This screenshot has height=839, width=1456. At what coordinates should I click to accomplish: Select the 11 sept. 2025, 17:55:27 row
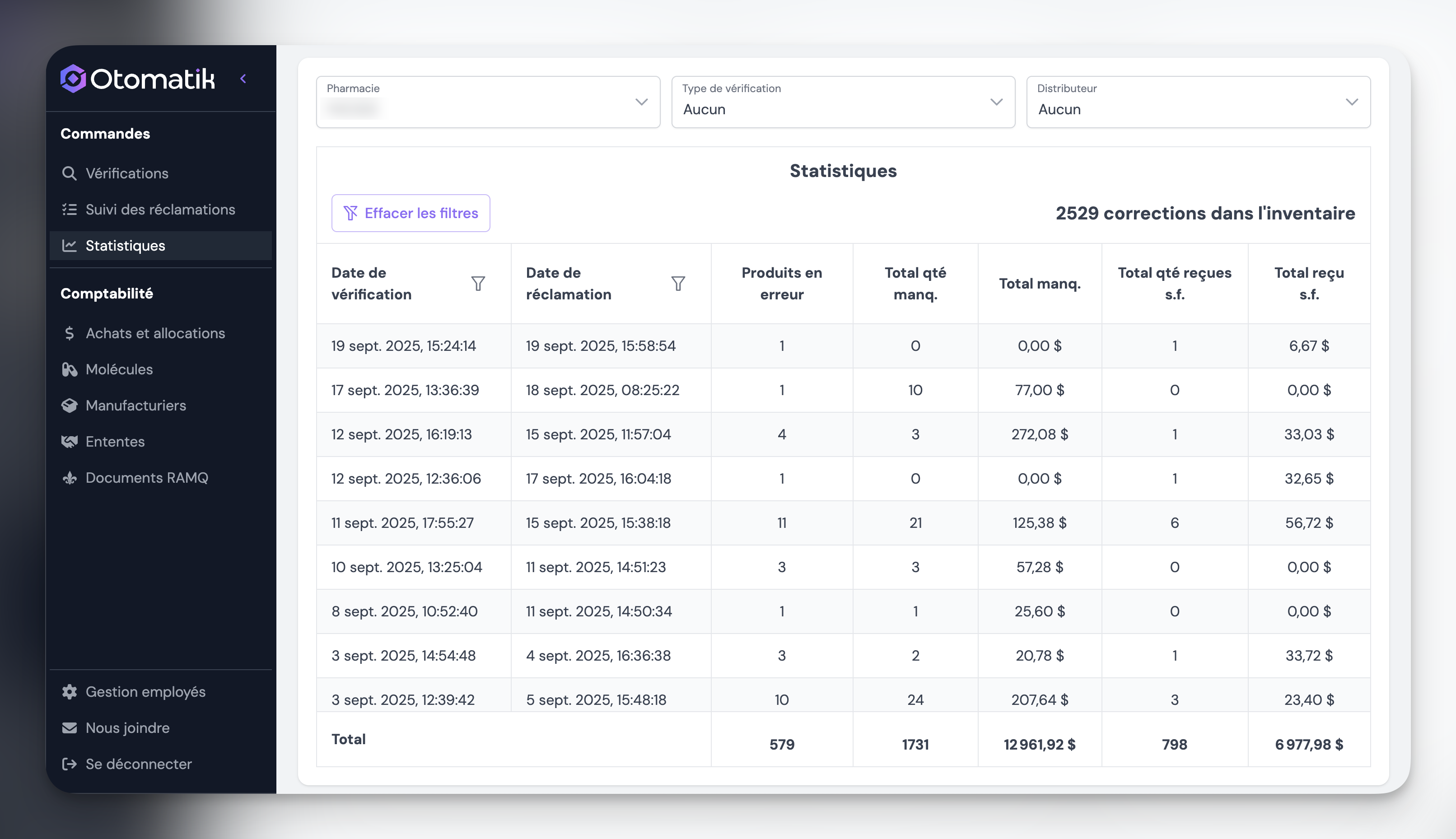click(402, 522)
